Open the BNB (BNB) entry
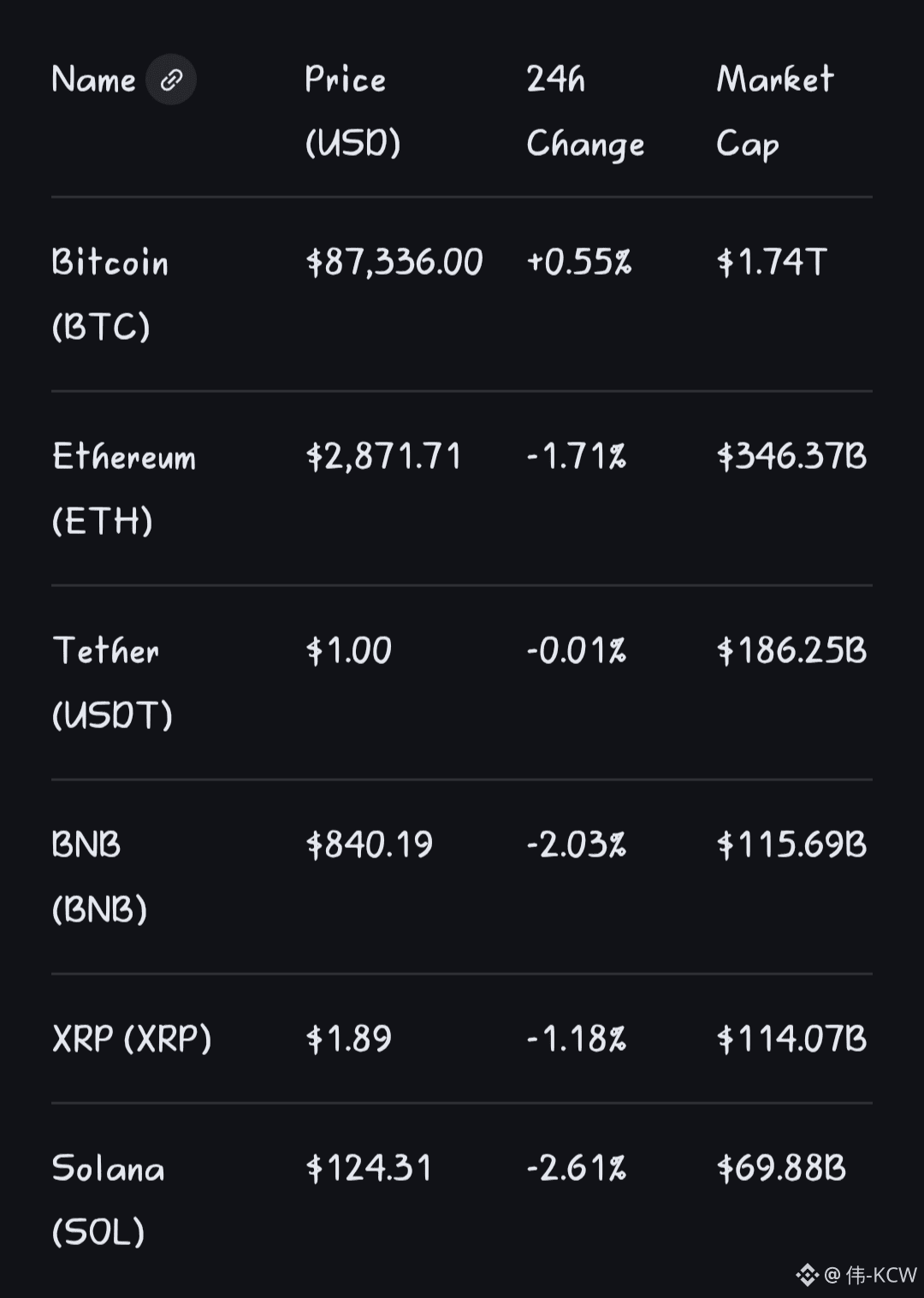This screenshot has height=1298, width=924. click(x=98, y=877)
